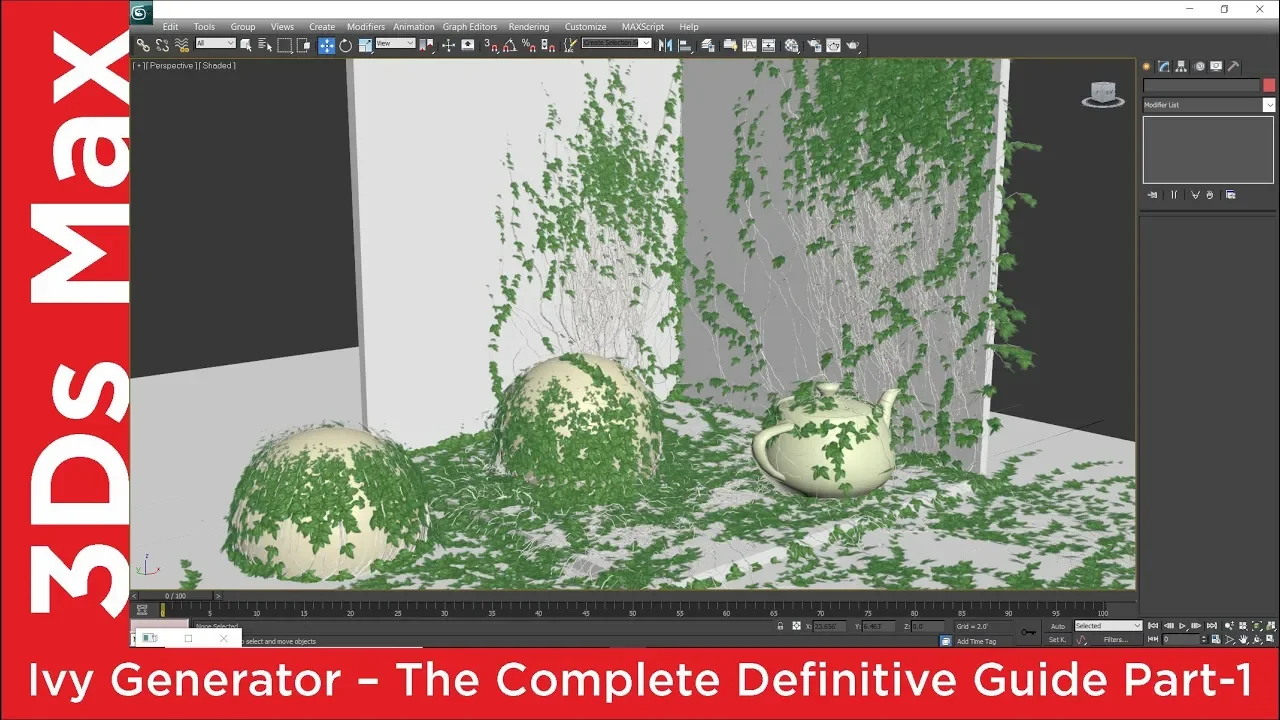This screenshot has width=1280, height=720.
Task: Toggle the Selection Lock padlock icon
Action: tap(780, 626)
